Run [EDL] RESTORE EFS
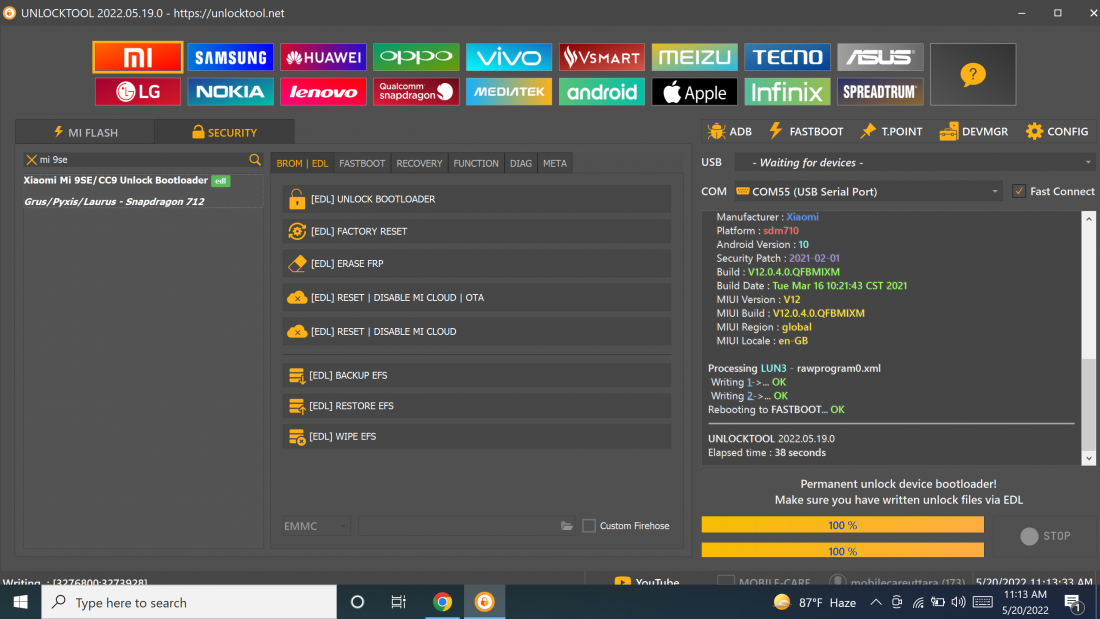Screen dimensions: 1100x619 [477, 406]
